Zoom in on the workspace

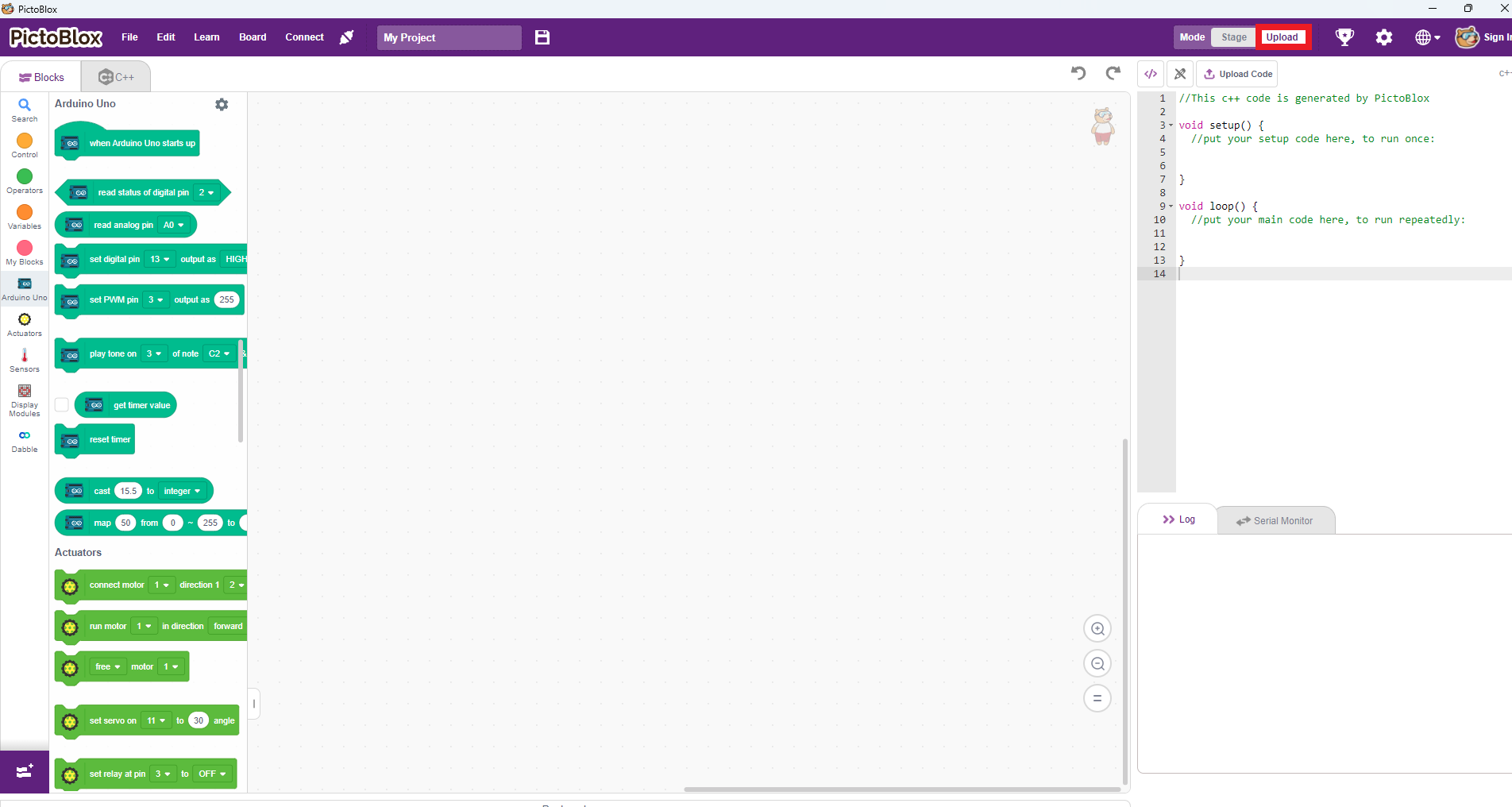point(1097,629)
